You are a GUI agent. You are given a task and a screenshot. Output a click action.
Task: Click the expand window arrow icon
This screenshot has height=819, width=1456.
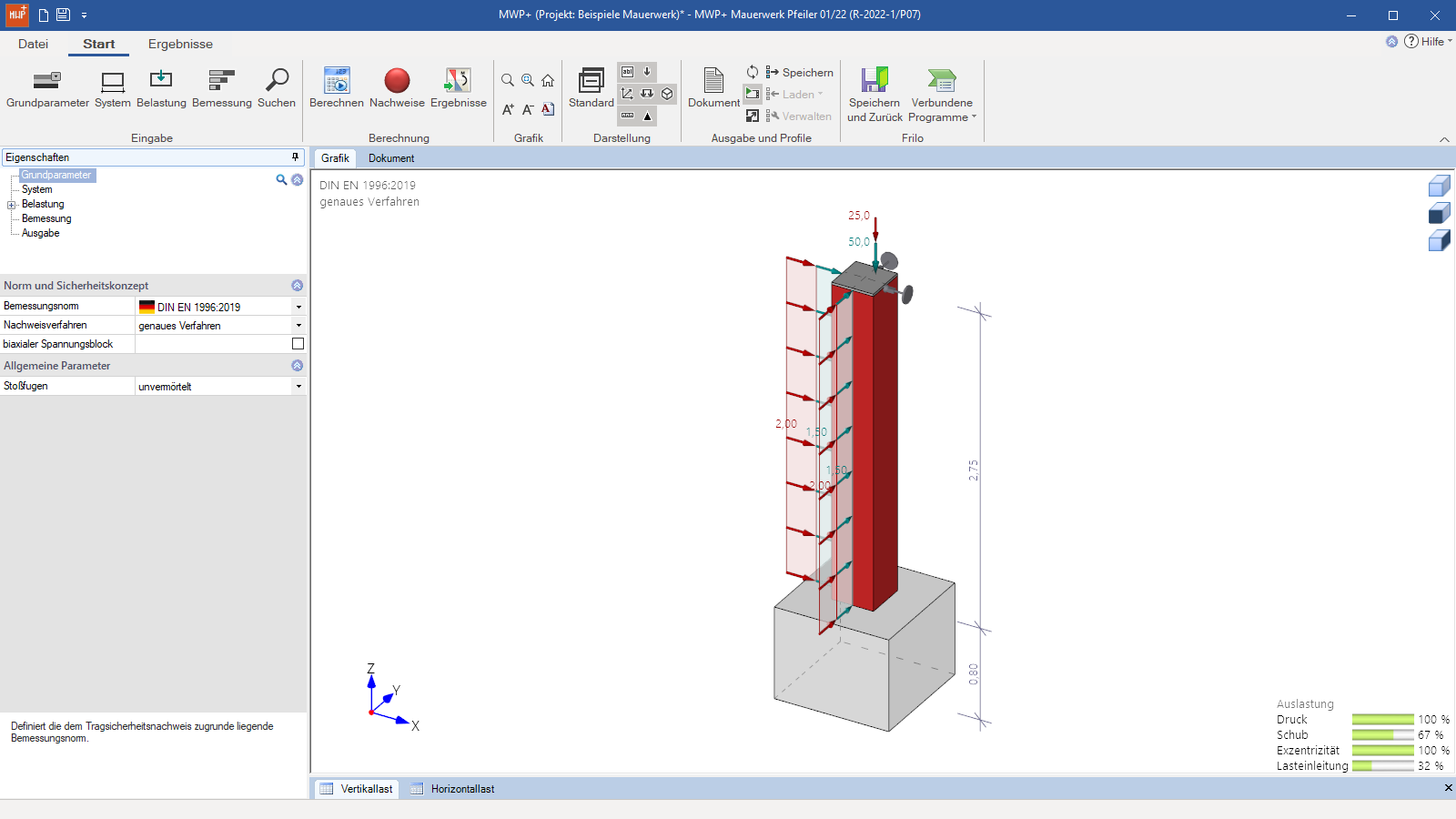click(x=753, y=116)
